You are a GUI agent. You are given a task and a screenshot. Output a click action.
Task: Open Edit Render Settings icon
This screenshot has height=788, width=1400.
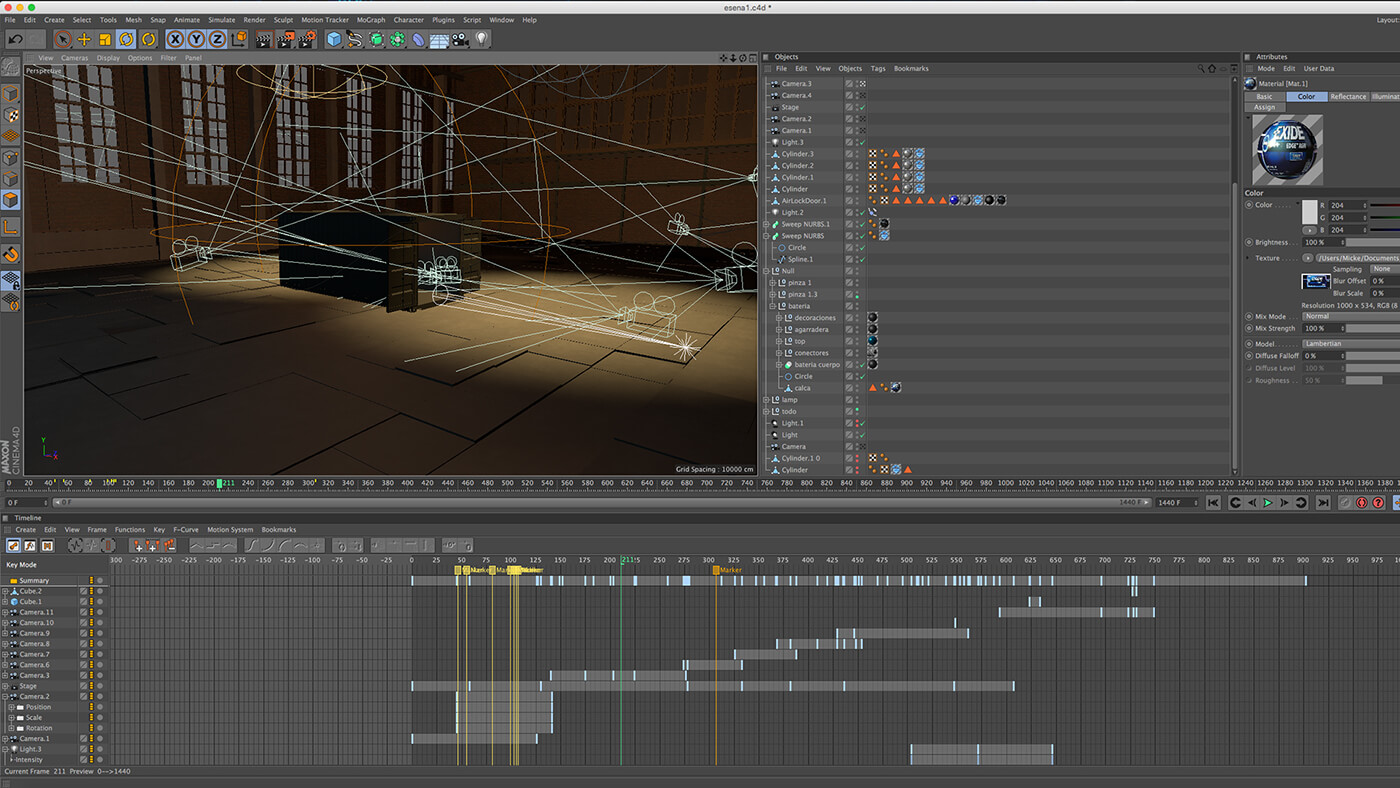pos(306,39)
